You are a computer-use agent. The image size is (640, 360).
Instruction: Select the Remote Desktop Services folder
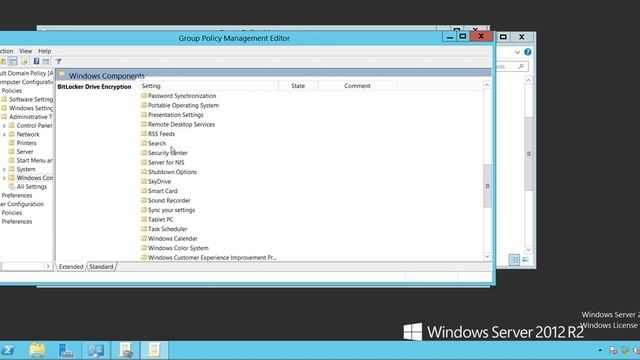181,124
